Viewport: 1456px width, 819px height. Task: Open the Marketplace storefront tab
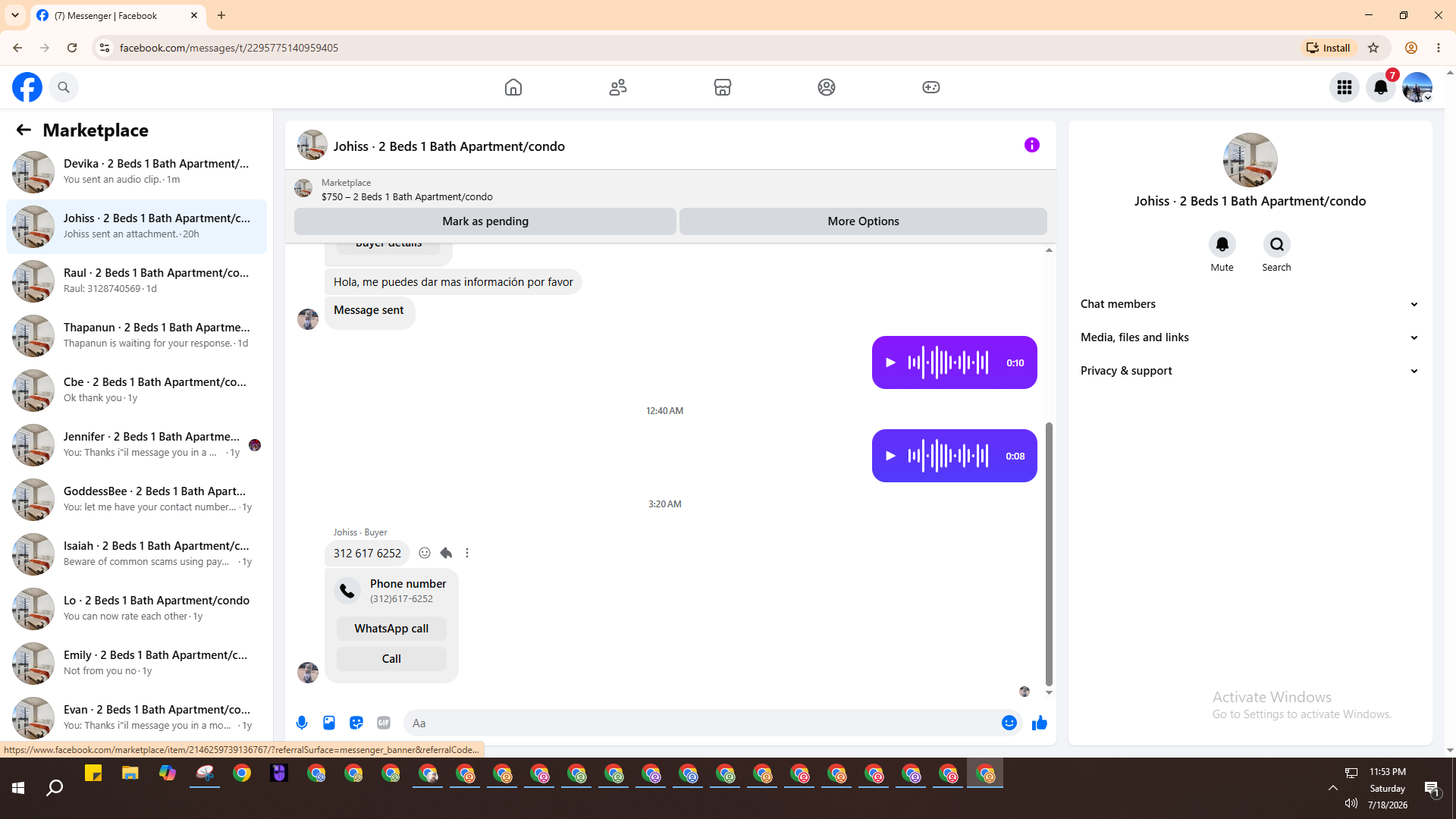tap(723, 87)
